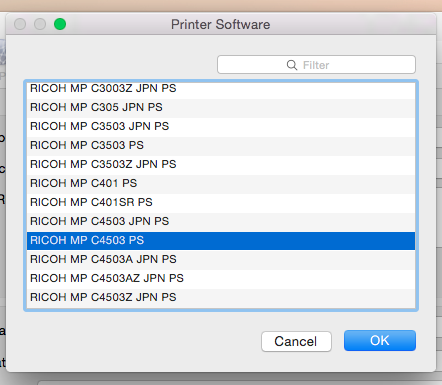Screen dimensions: 442x385
Task: Select RICOH MP C4503Z JPN PS
Action: pyautogui.click(x=221, y=298)
